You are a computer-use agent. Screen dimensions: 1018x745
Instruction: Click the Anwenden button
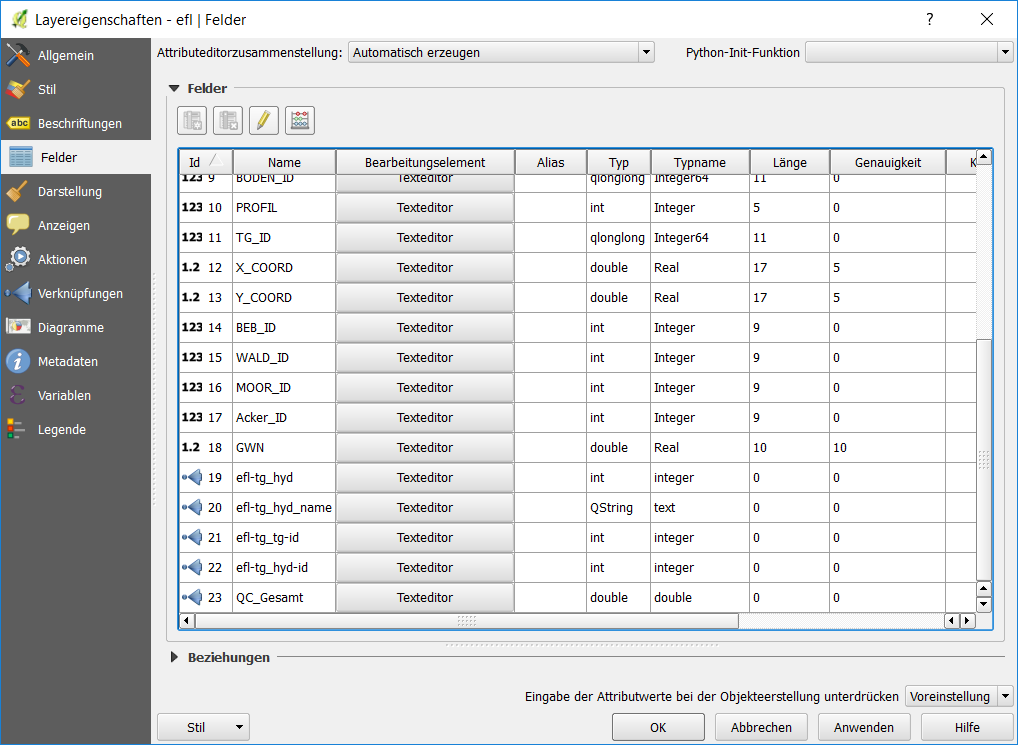pyautogui.click(x=864, y=727)
